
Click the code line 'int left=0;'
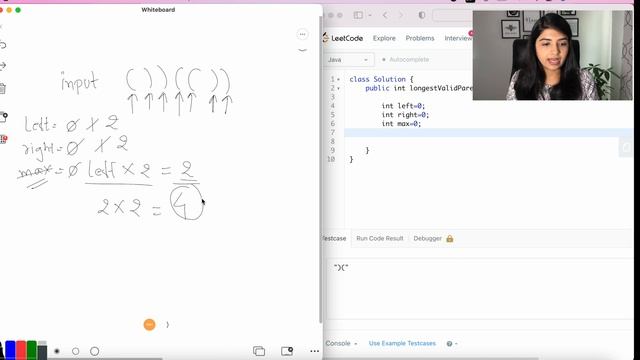click(x=403, y=106)
